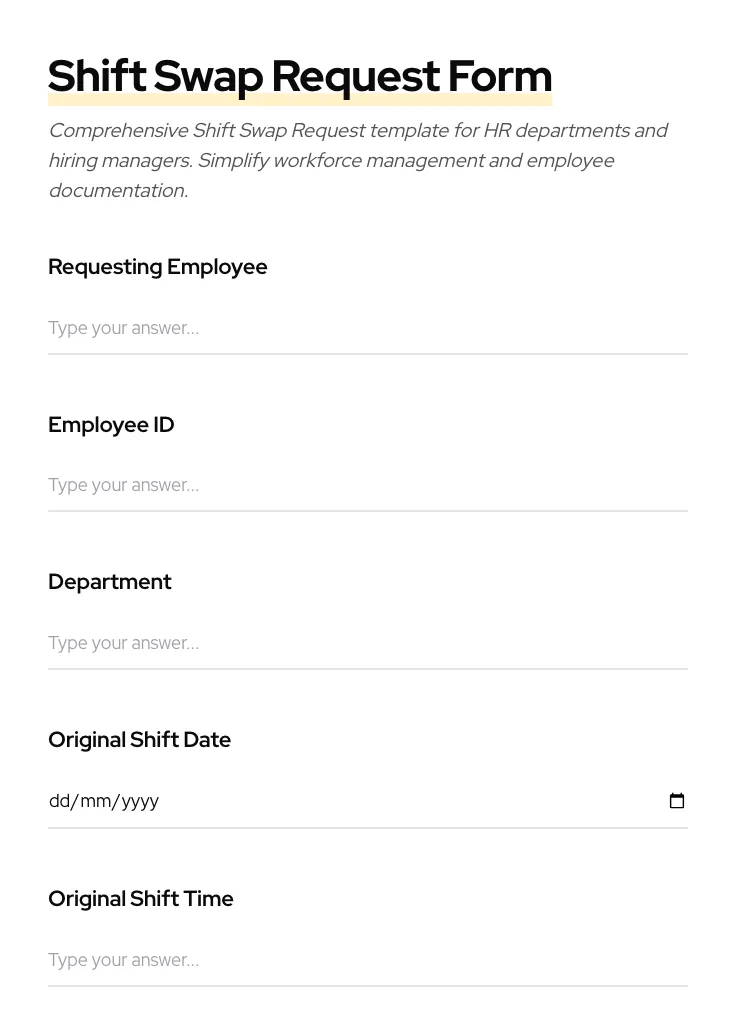This screenshot has width=736, height=1024.
Task: Click the Original Shift Date label
Action: (x=139, y=739)
